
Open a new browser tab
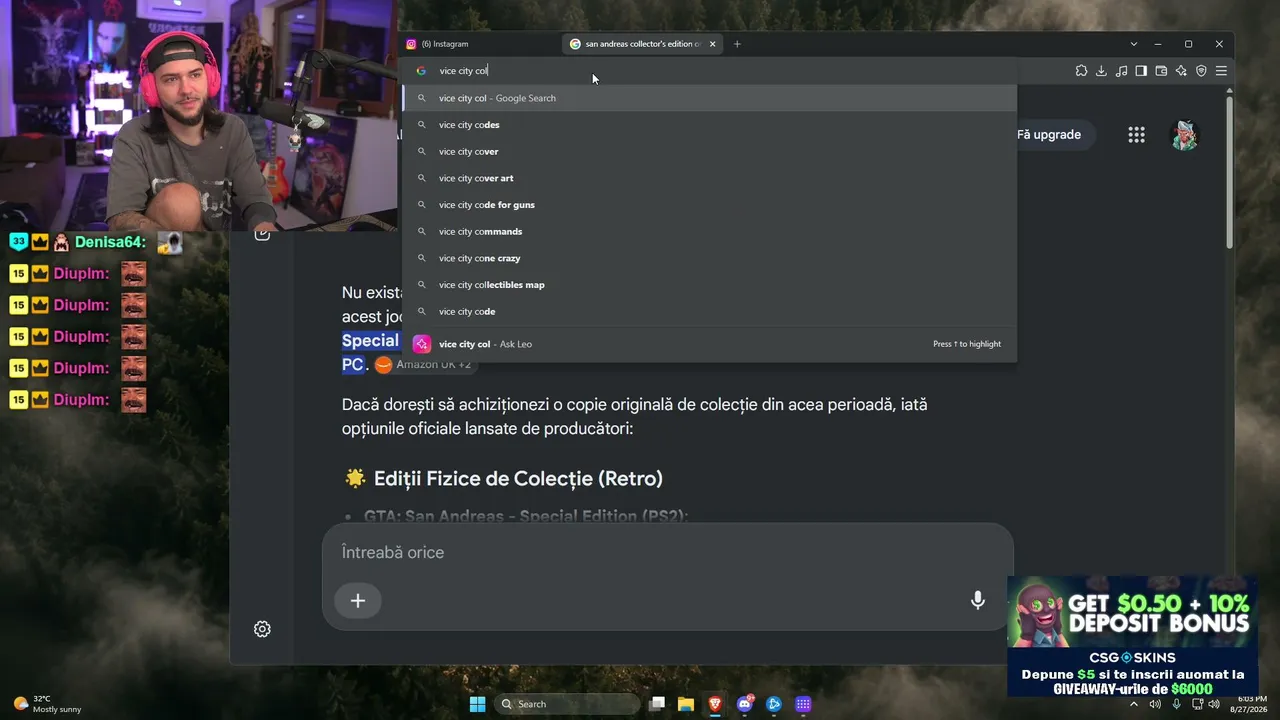(737, 44)
